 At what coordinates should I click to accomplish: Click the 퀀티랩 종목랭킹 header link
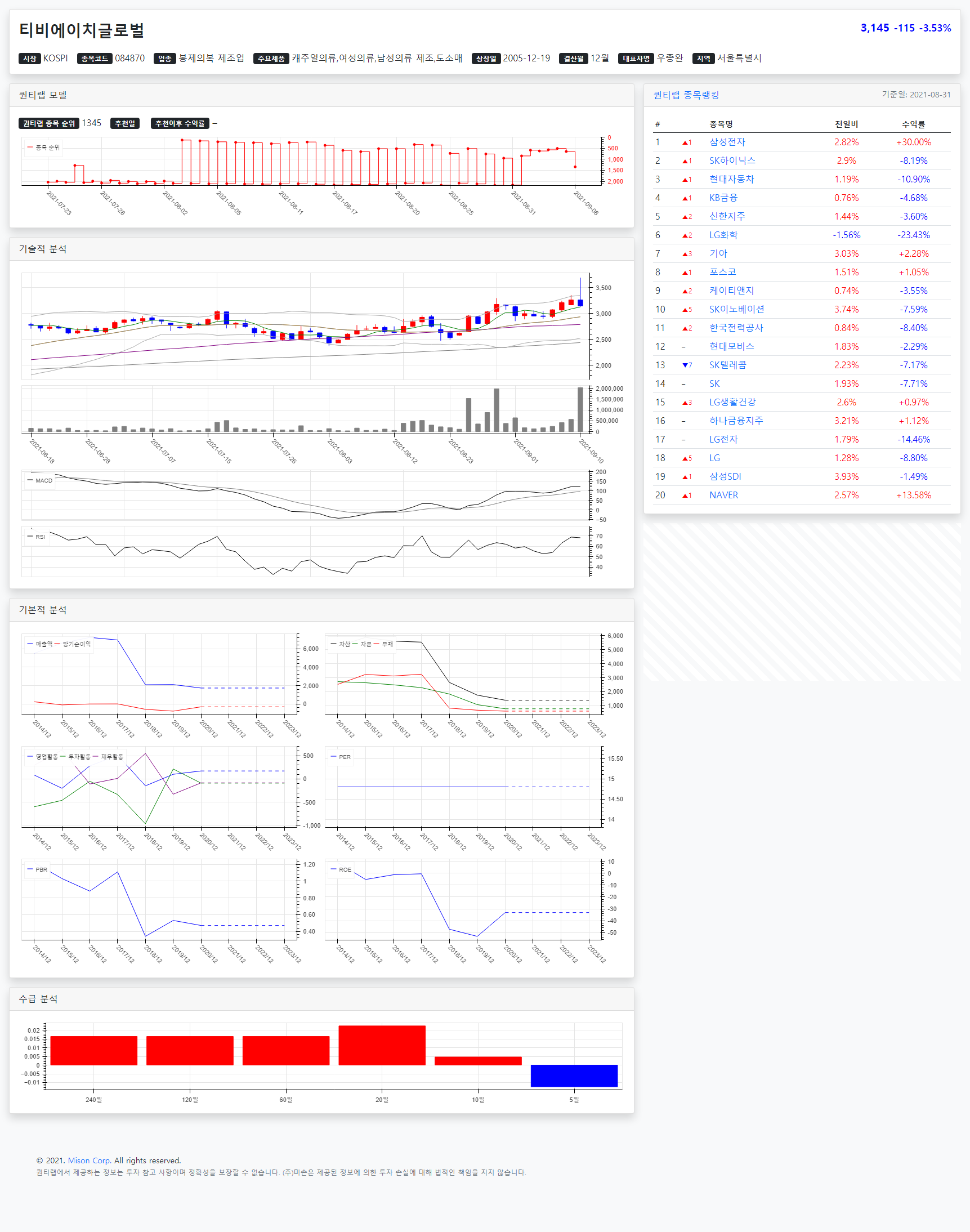coord(686,95)
